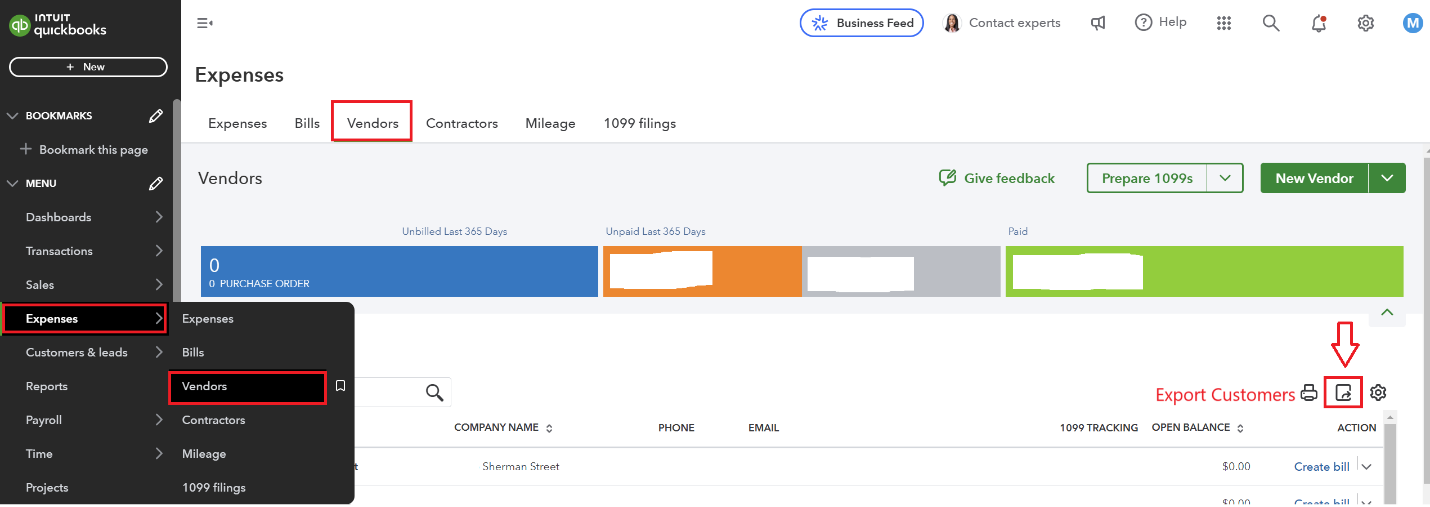
Task: Click the New Vendor button
Action: pyautogui.click(x=1314, y=178)
